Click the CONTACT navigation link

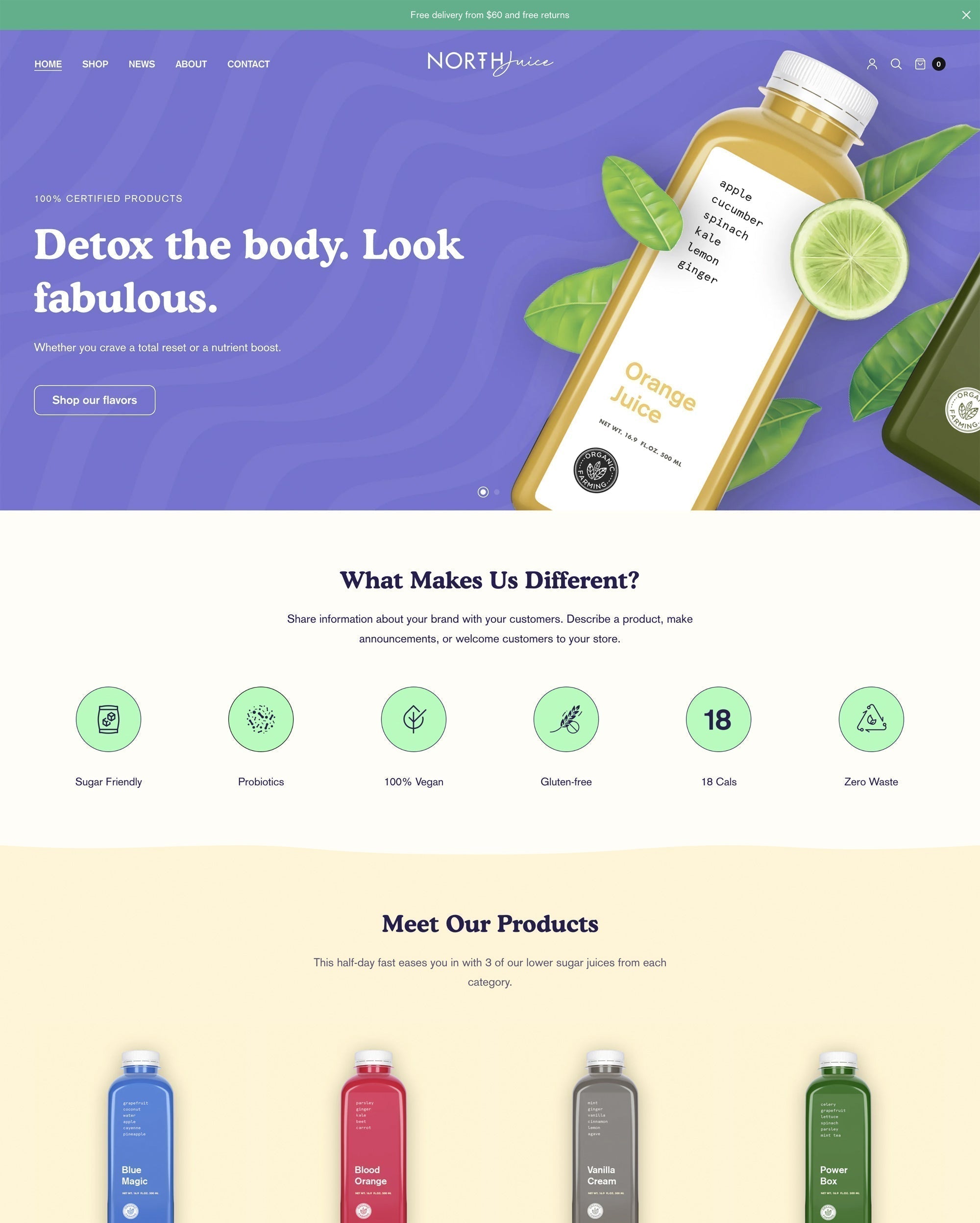pyautogui.click(x=248, y=64)
